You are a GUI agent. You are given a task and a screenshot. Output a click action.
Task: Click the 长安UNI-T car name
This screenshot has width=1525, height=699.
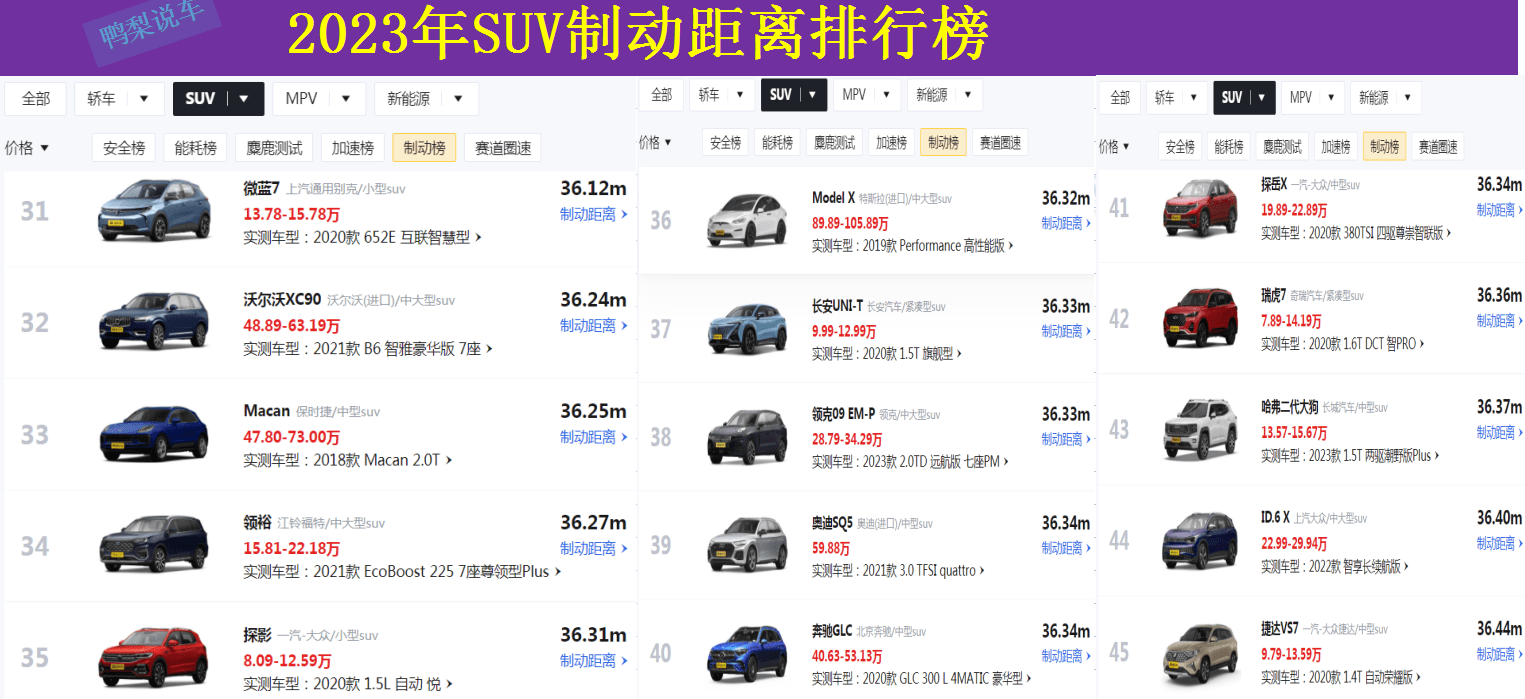tap(837, 306)
